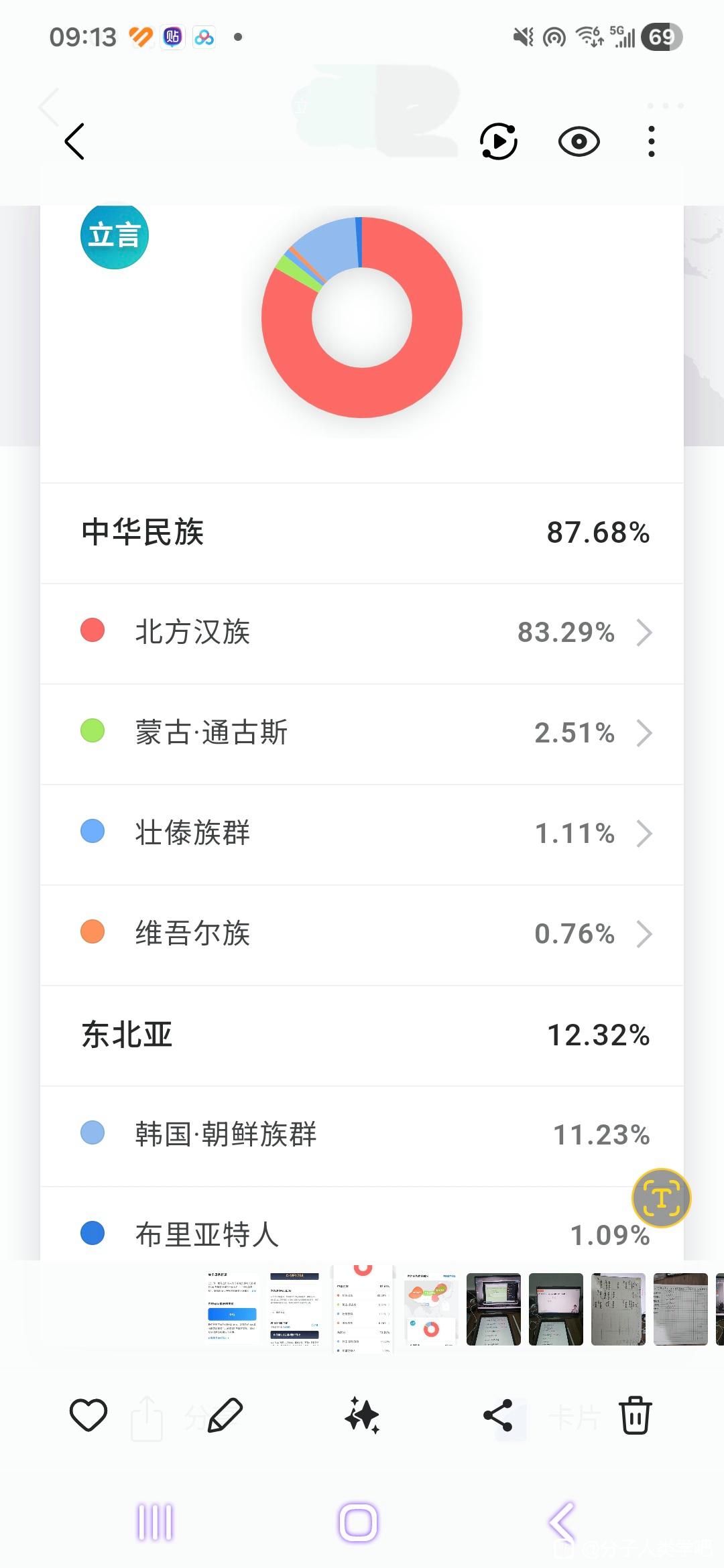724x1568 pixels.
Task: Select the laptop photo thumbnail in filmstrip
Action: (493, 1309)
